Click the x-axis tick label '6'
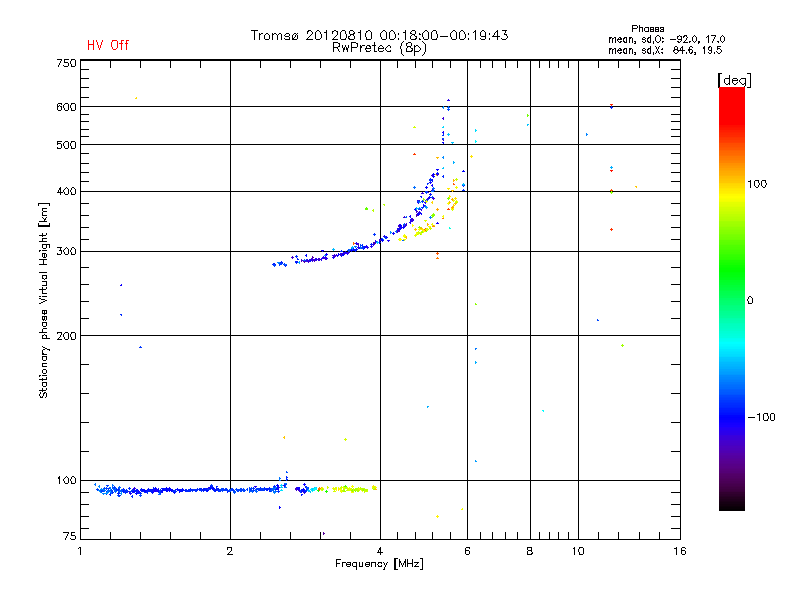Screen dimensions: 800x600 (467, 551)
